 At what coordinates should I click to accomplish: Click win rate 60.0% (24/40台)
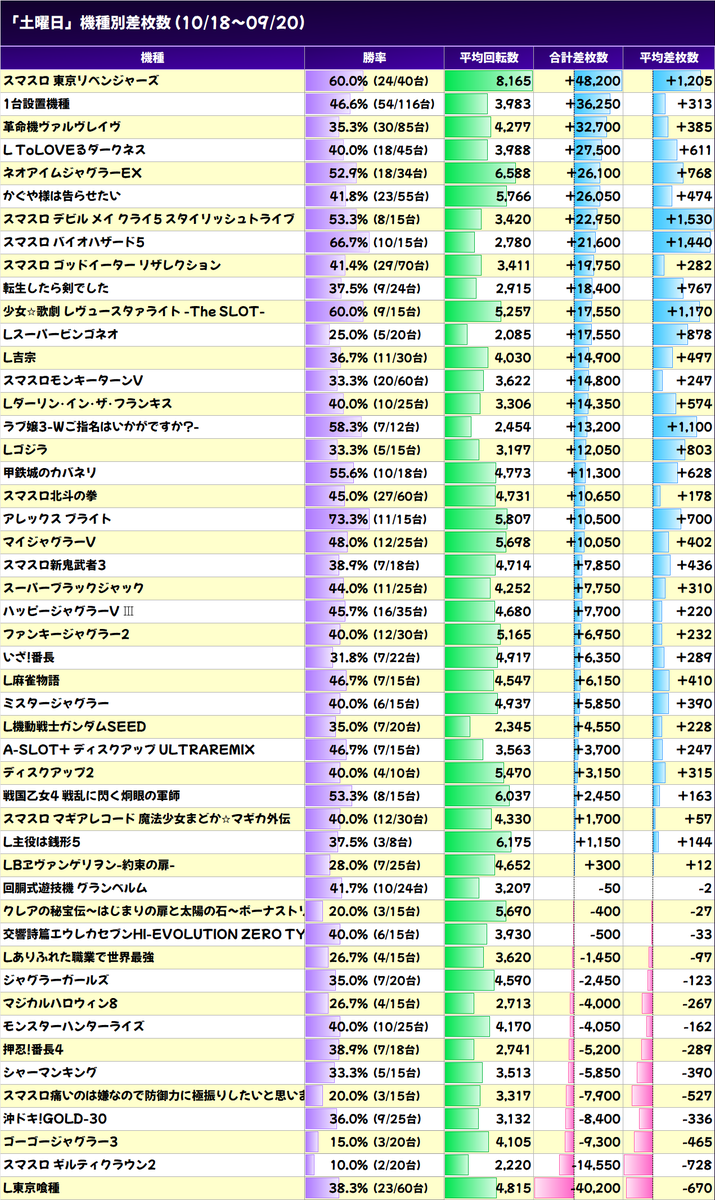click(x=380, y=80)
